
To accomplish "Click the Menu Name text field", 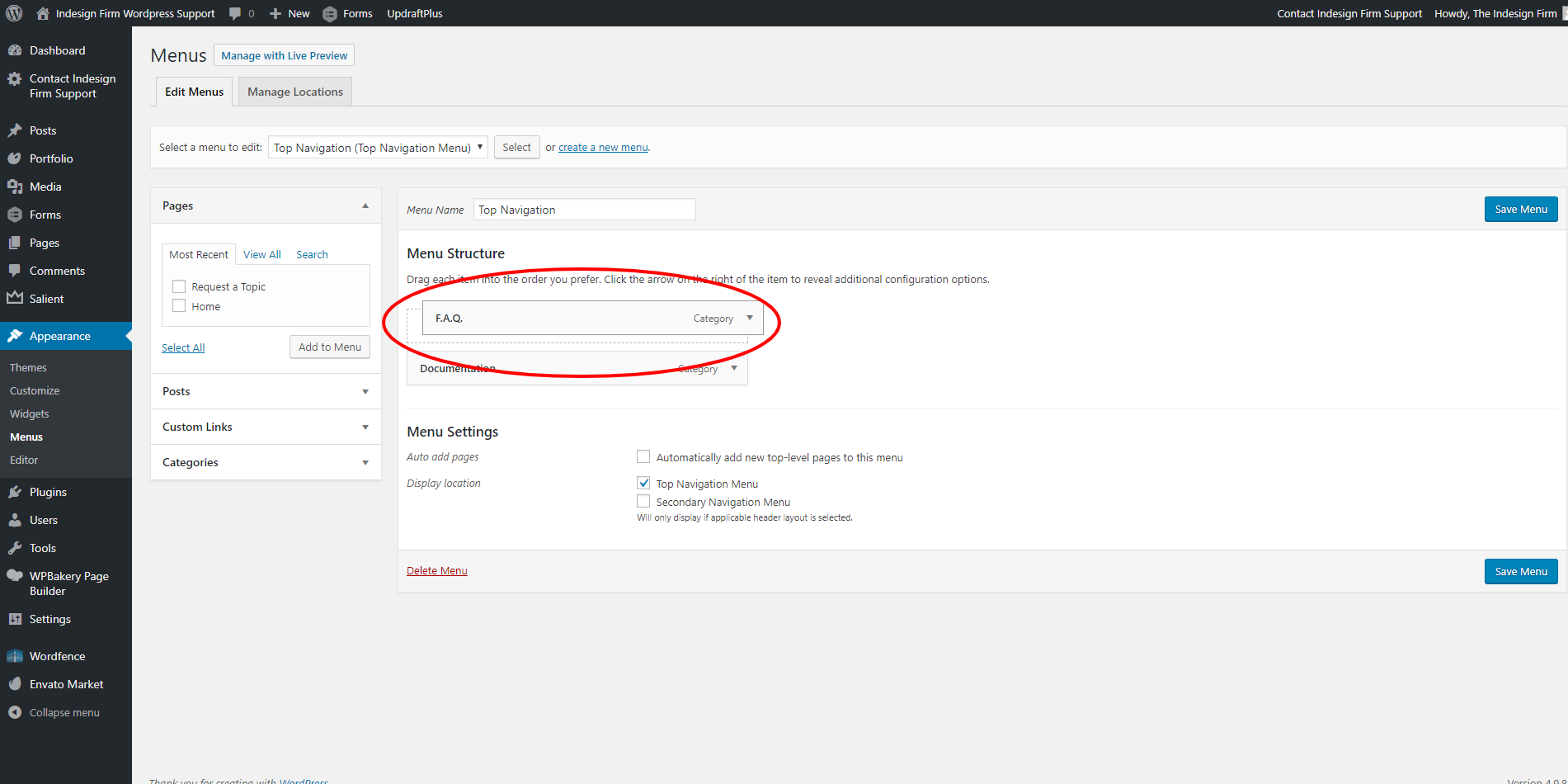I will [584, 210].
